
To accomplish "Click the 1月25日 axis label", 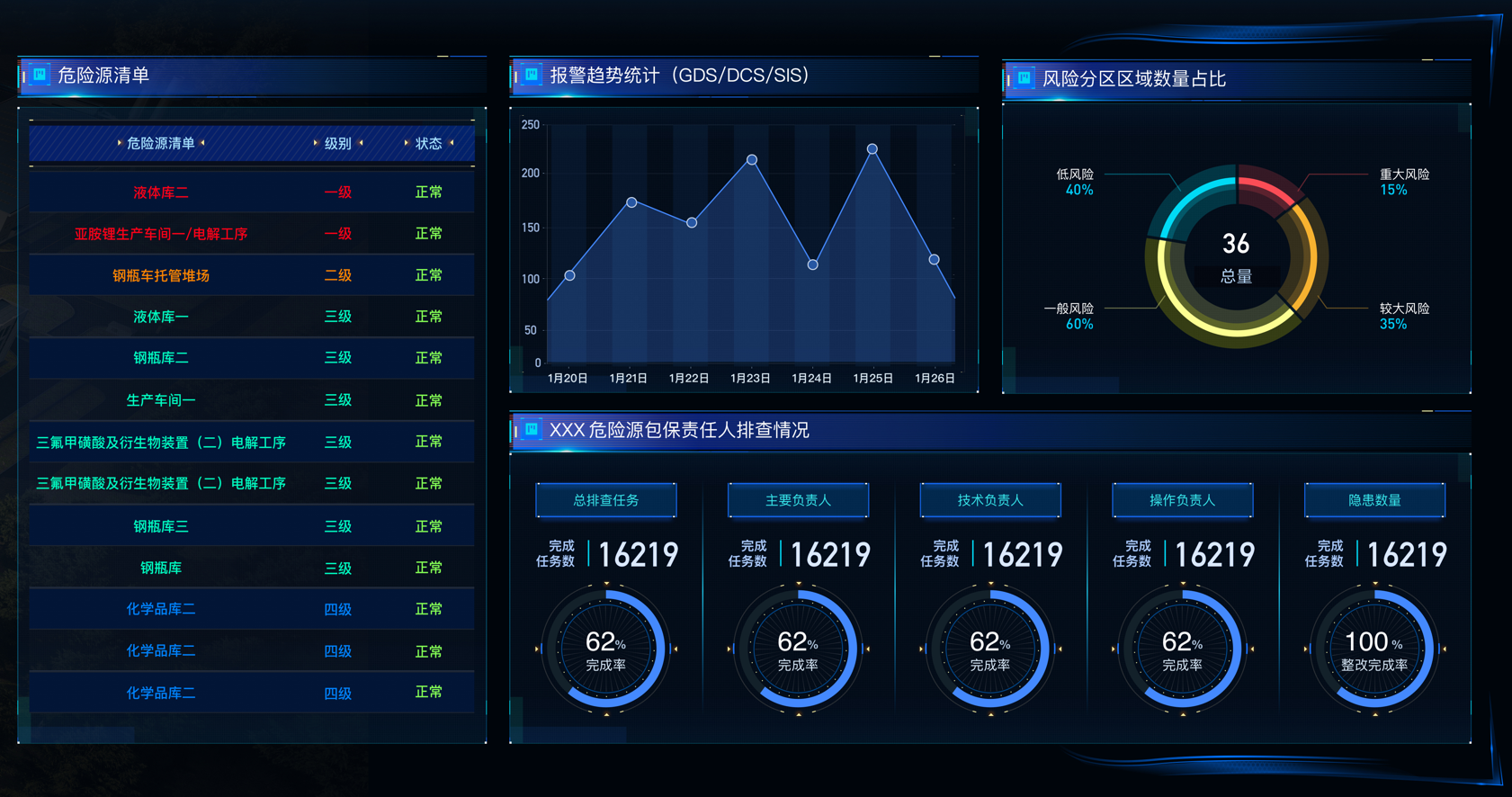I will click(x=872, y=379).
